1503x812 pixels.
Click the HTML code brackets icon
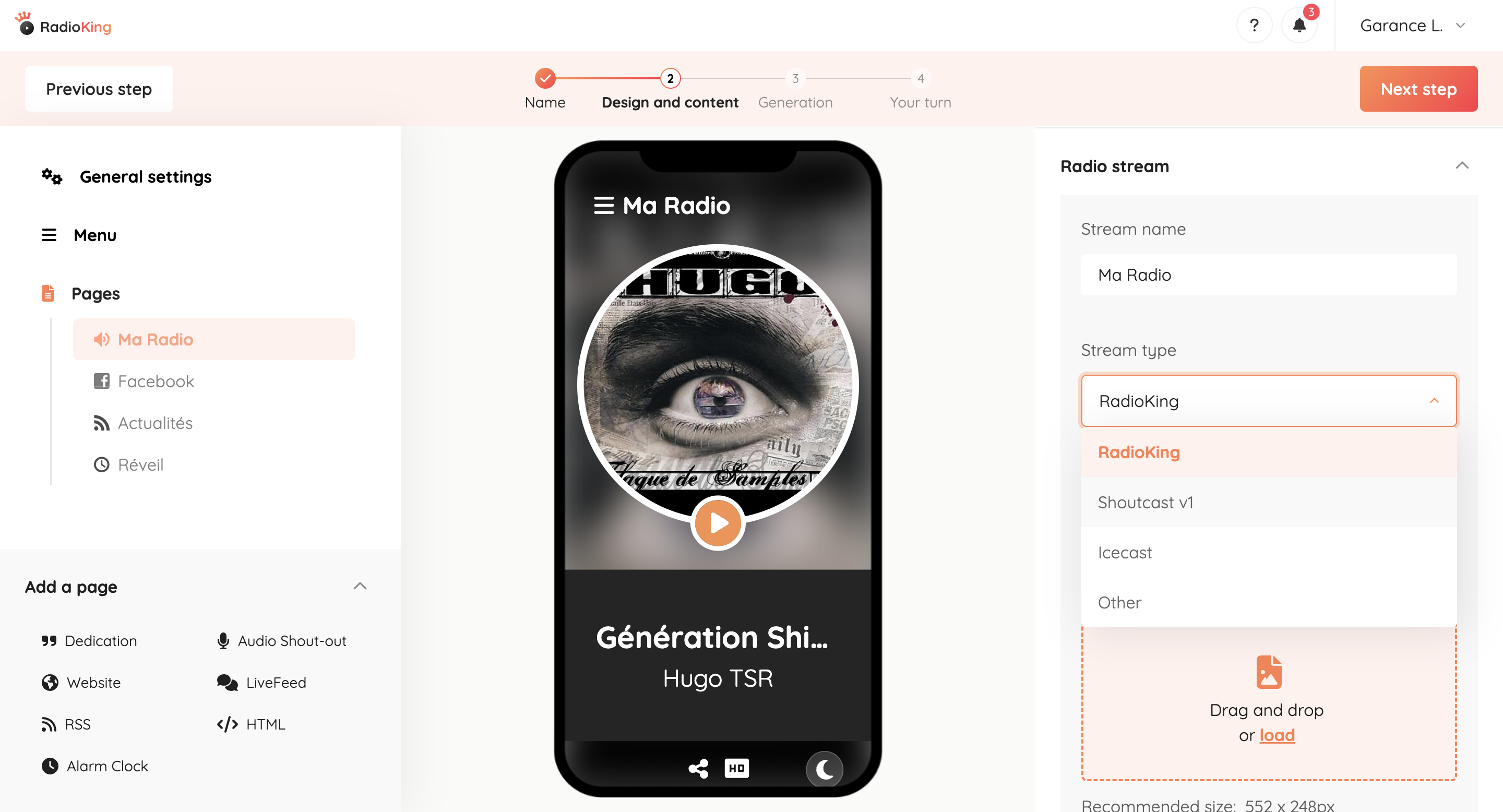227,724
